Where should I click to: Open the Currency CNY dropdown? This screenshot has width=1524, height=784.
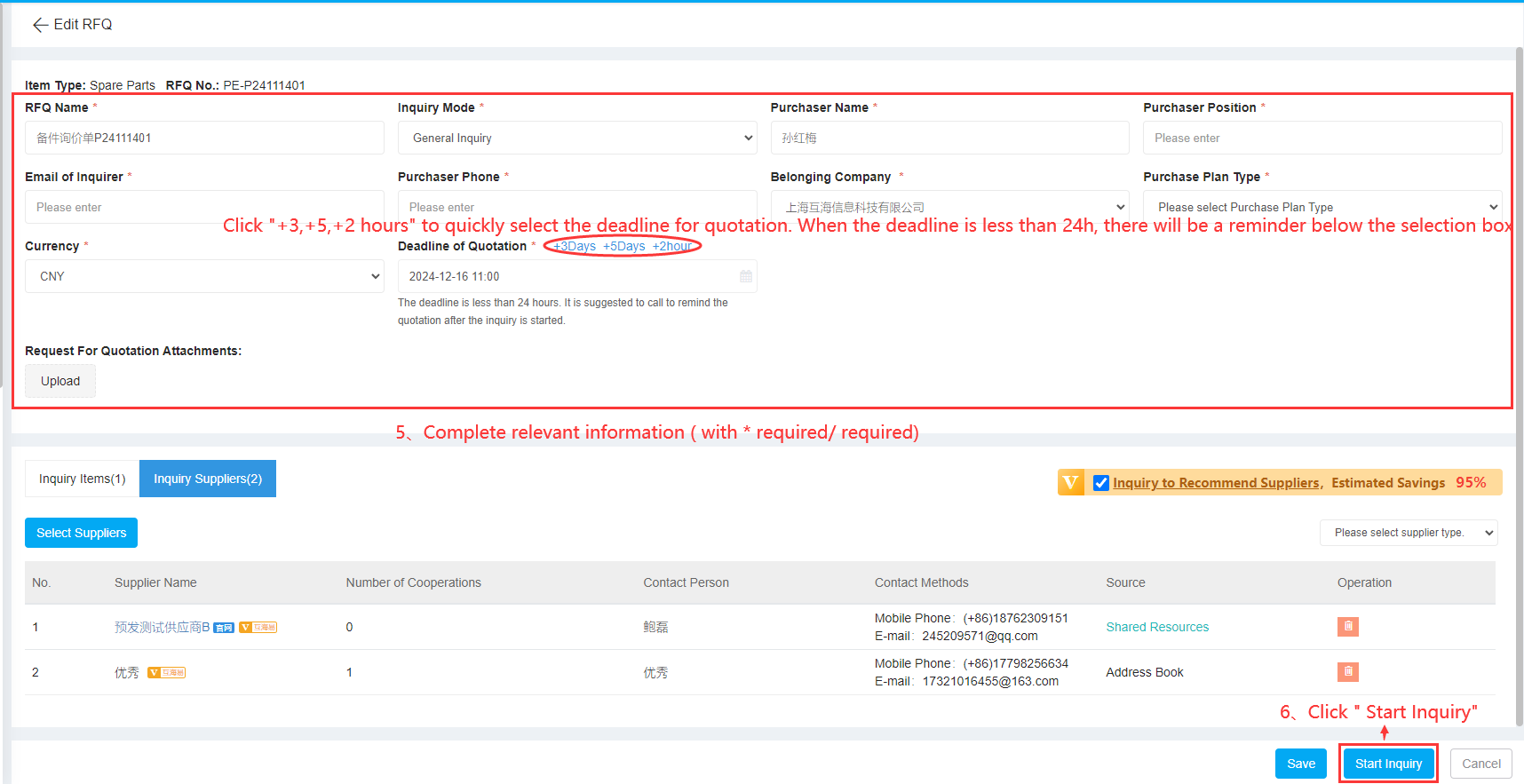pyautogui.click(x=204, y=276)
